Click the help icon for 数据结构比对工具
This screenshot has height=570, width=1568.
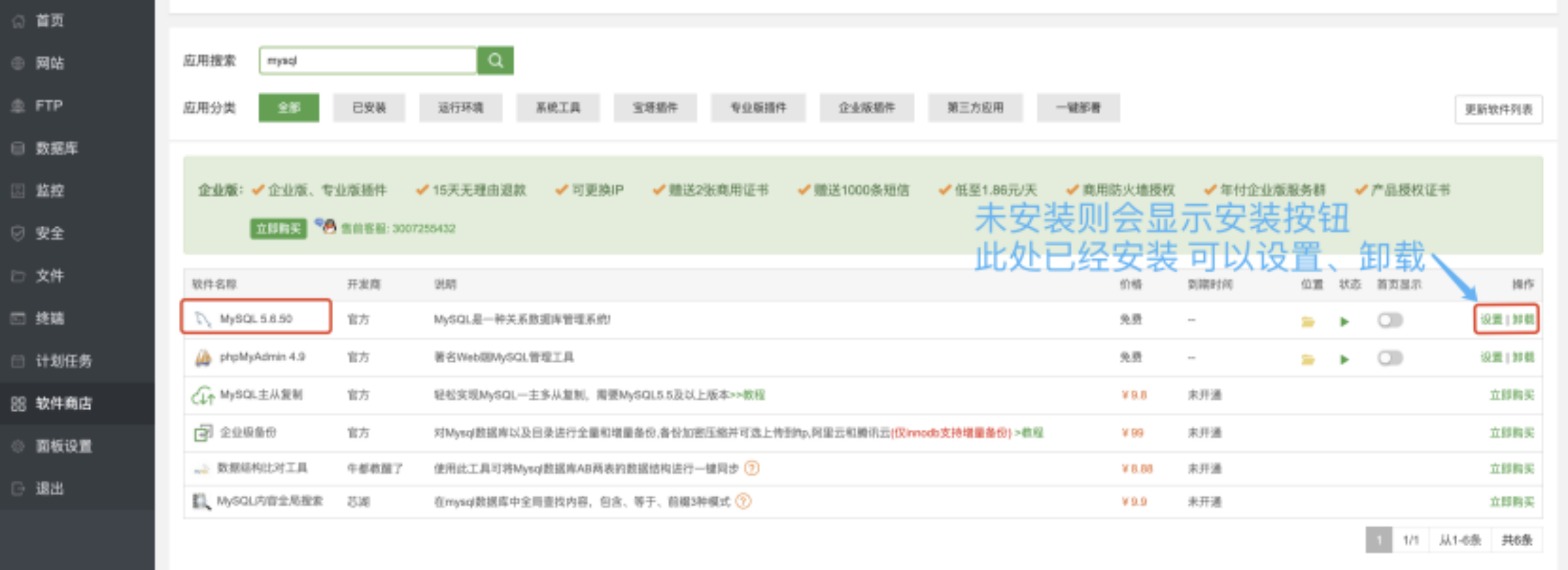(x=752, y=468)
